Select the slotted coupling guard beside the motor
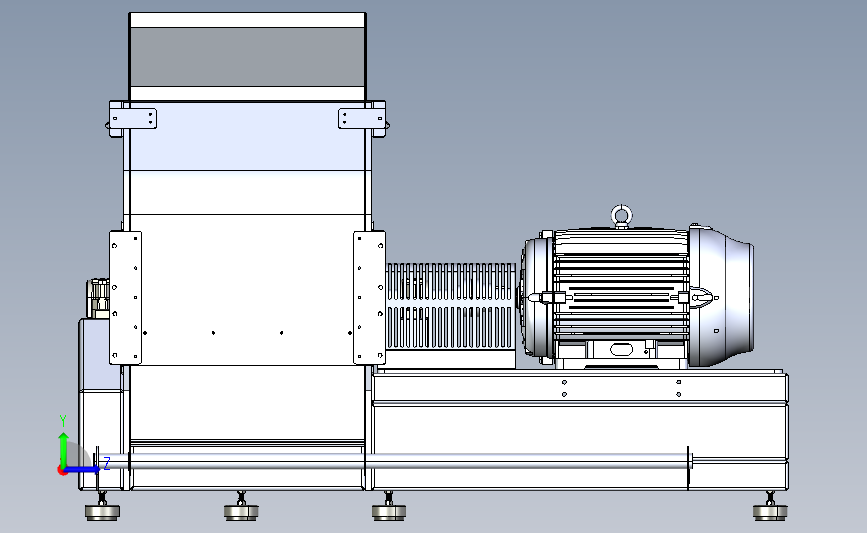 (x=451, y=306)
